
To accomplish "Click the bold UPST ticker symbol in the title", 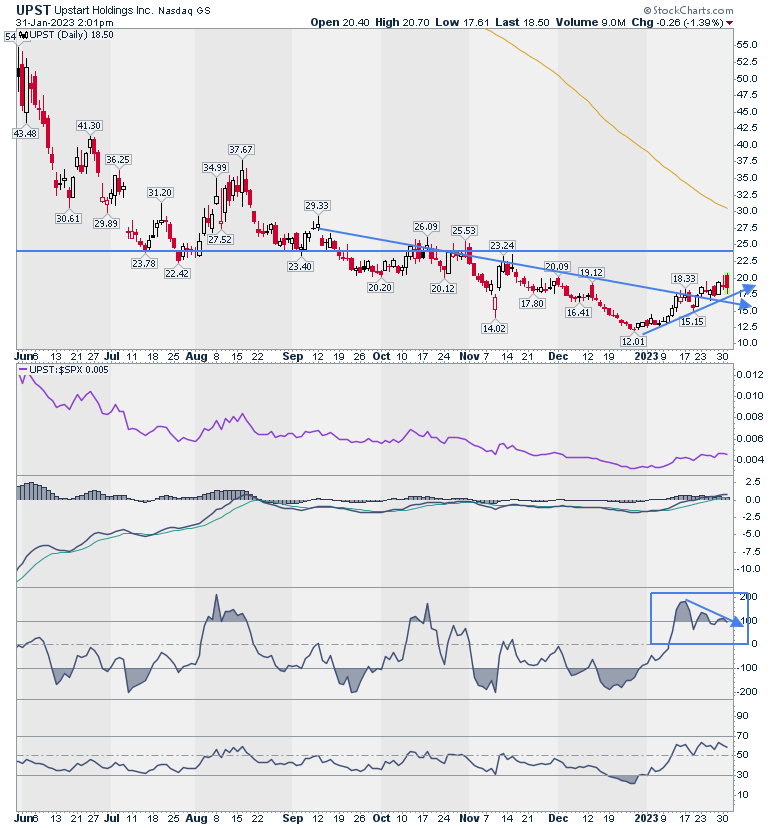I will pos(33,10).
